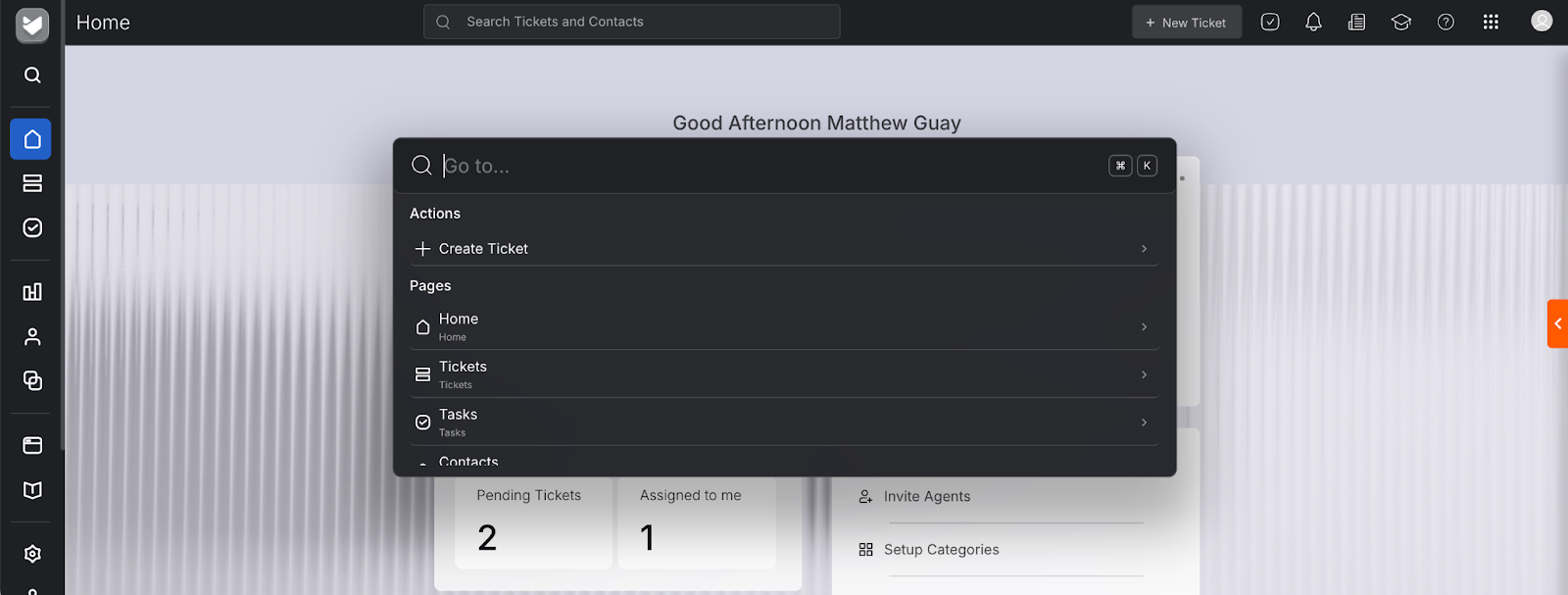Open the Tickets list icon in the sidebar

pyautogui.click(x=32, y=182)
